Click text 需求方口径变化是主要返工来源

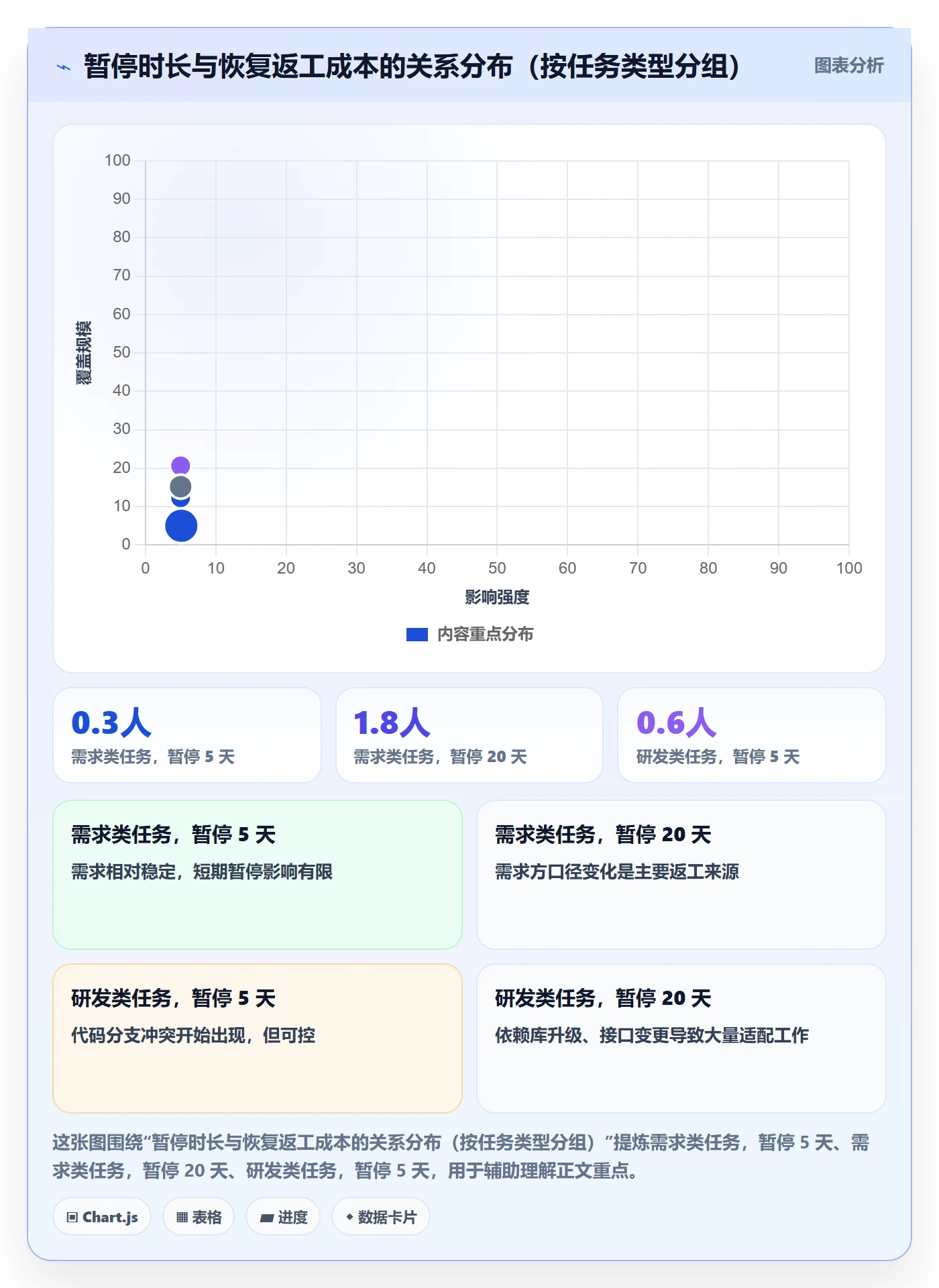click(617, 871)
